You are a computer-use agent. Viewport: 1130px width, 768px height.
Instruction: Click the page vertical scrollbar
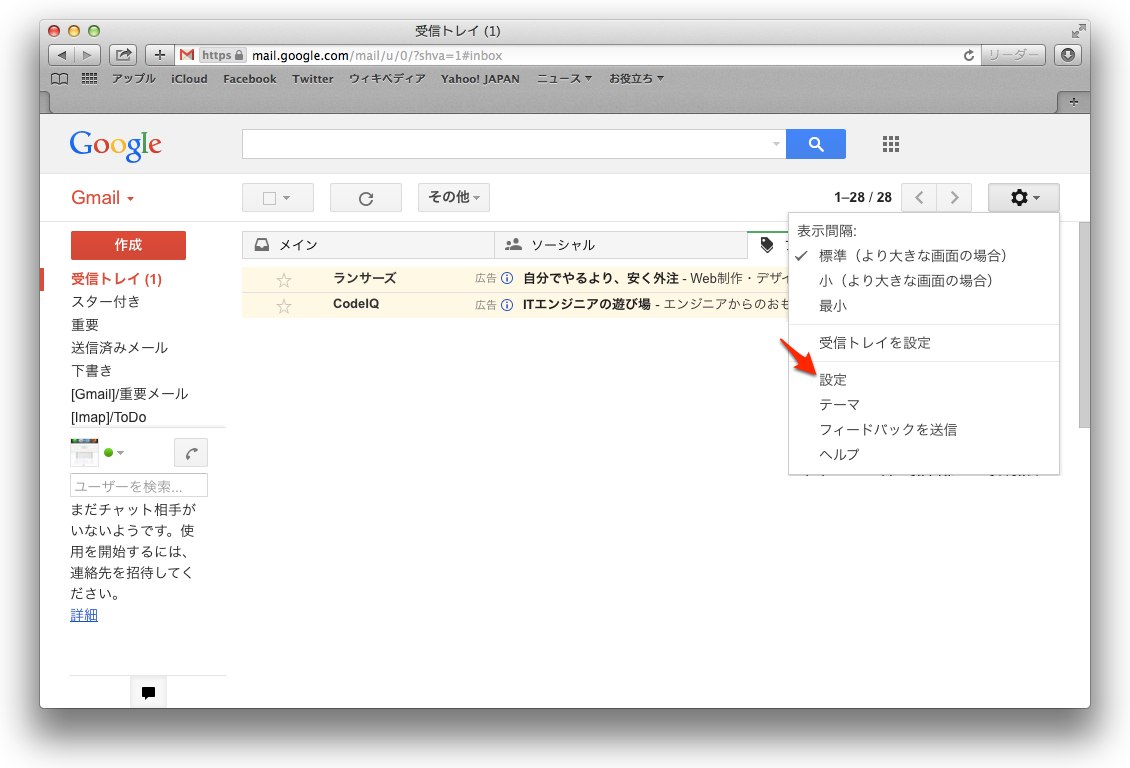(1084, 324)
